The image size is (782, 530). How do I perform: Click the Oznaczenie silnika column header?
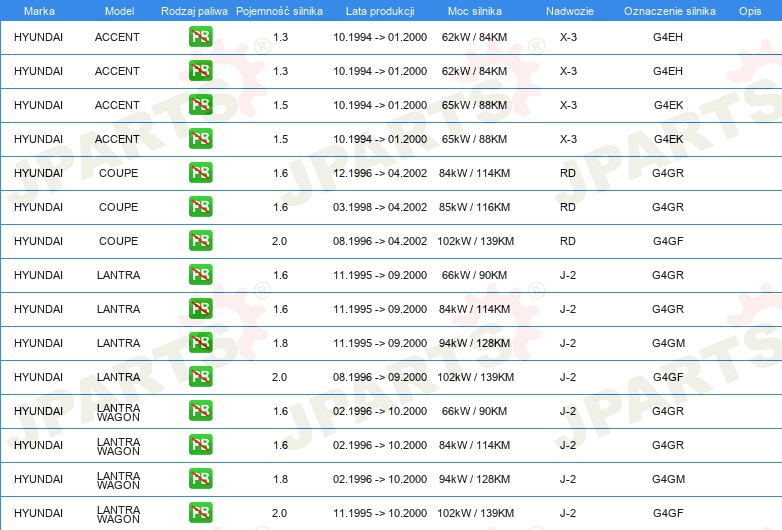point(670,11)
